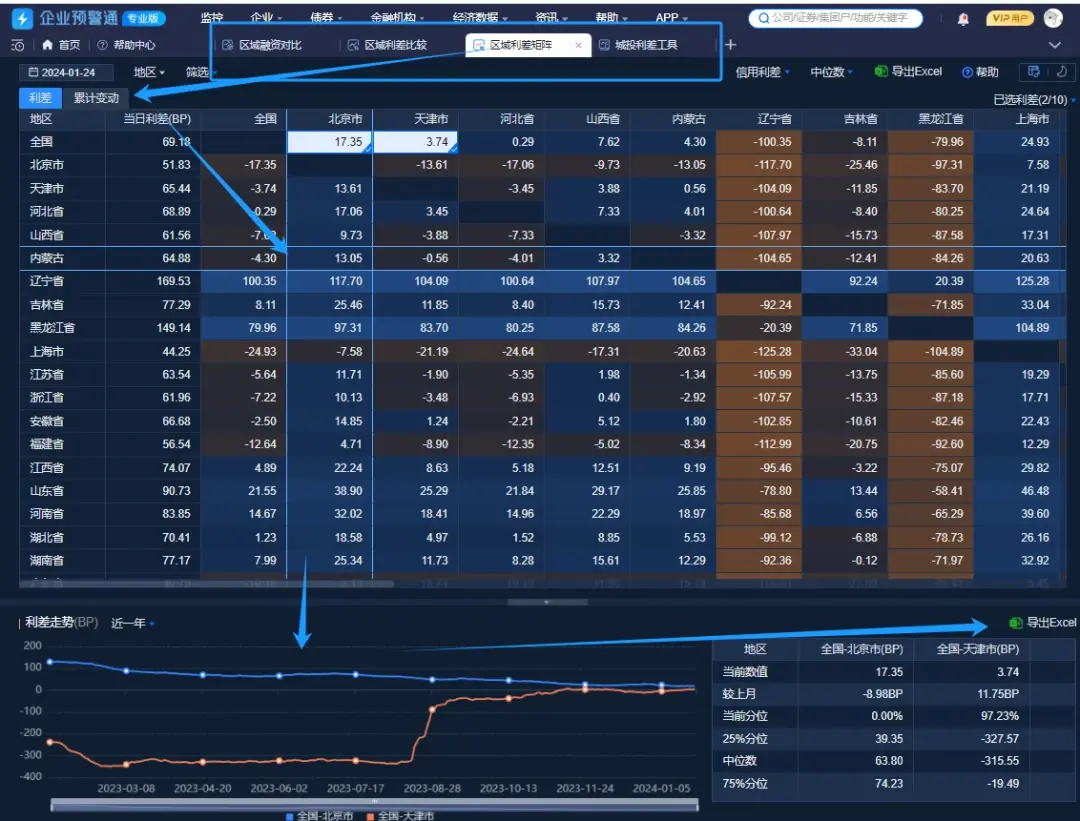This screenshot has width=1080, height=821.
Task: Click the user avatar icon
Action: 1052,18
